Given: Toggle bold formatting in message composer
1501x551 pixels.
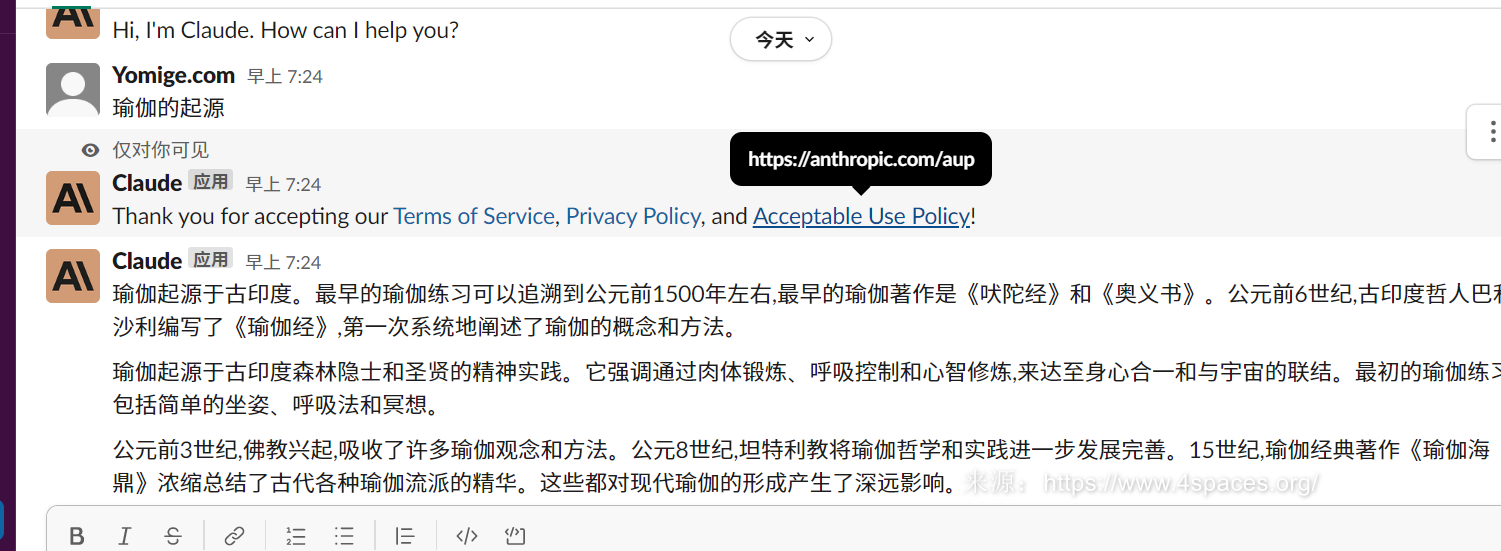Looking at the screenshot, I should [77, 536].
